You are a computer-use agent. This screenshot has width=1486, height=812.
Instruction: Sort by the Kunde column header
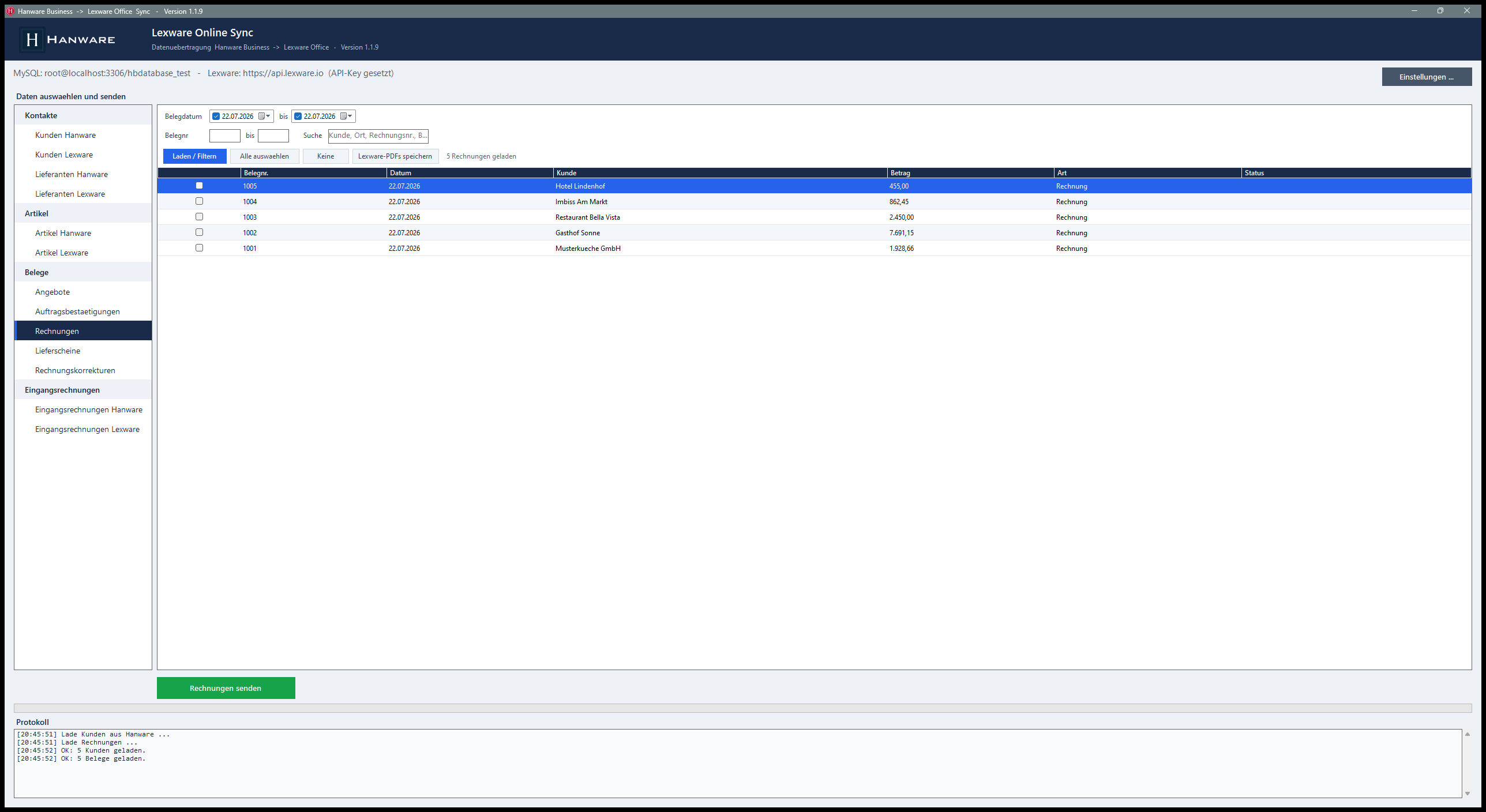pos(720,173)
